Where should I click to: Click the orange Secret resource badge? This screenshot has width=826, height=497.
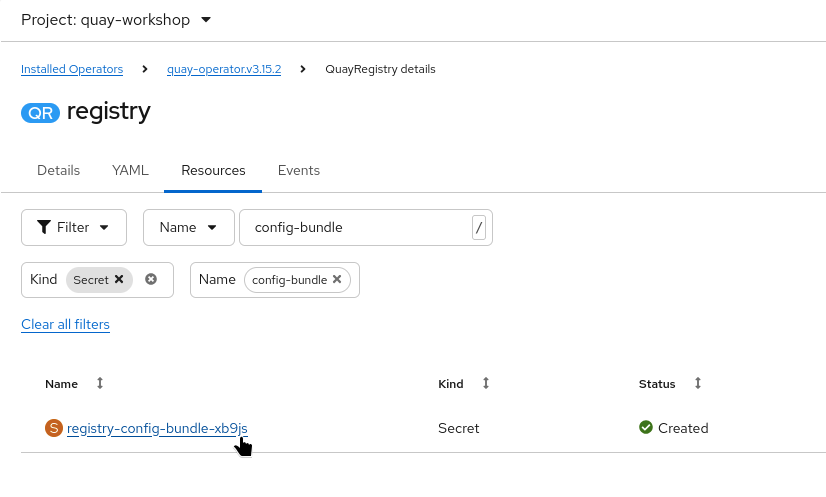coord(54,428)
